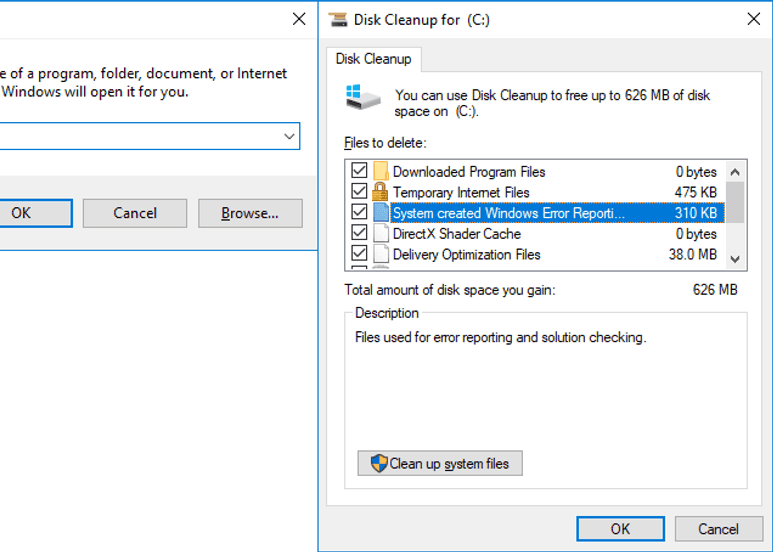Screen dimensions: 773x552
Task: Select the DirectX Shader Cache row text
Action: (457, 234)
